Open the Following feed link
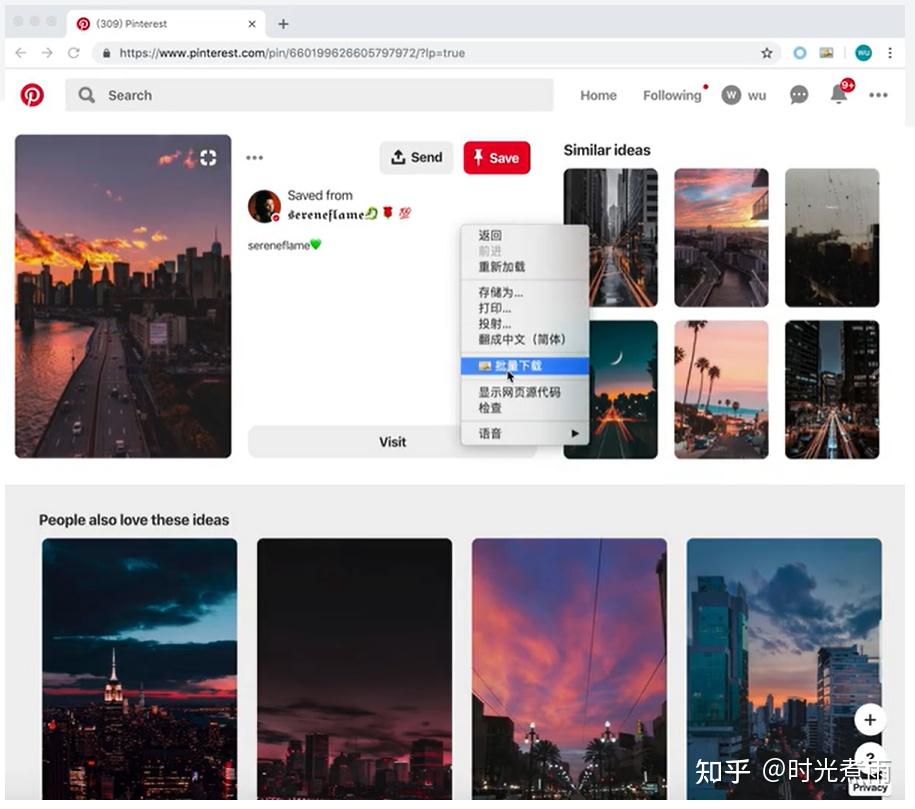The height and width of the screenshot is (809, 915). click(671, 95)
